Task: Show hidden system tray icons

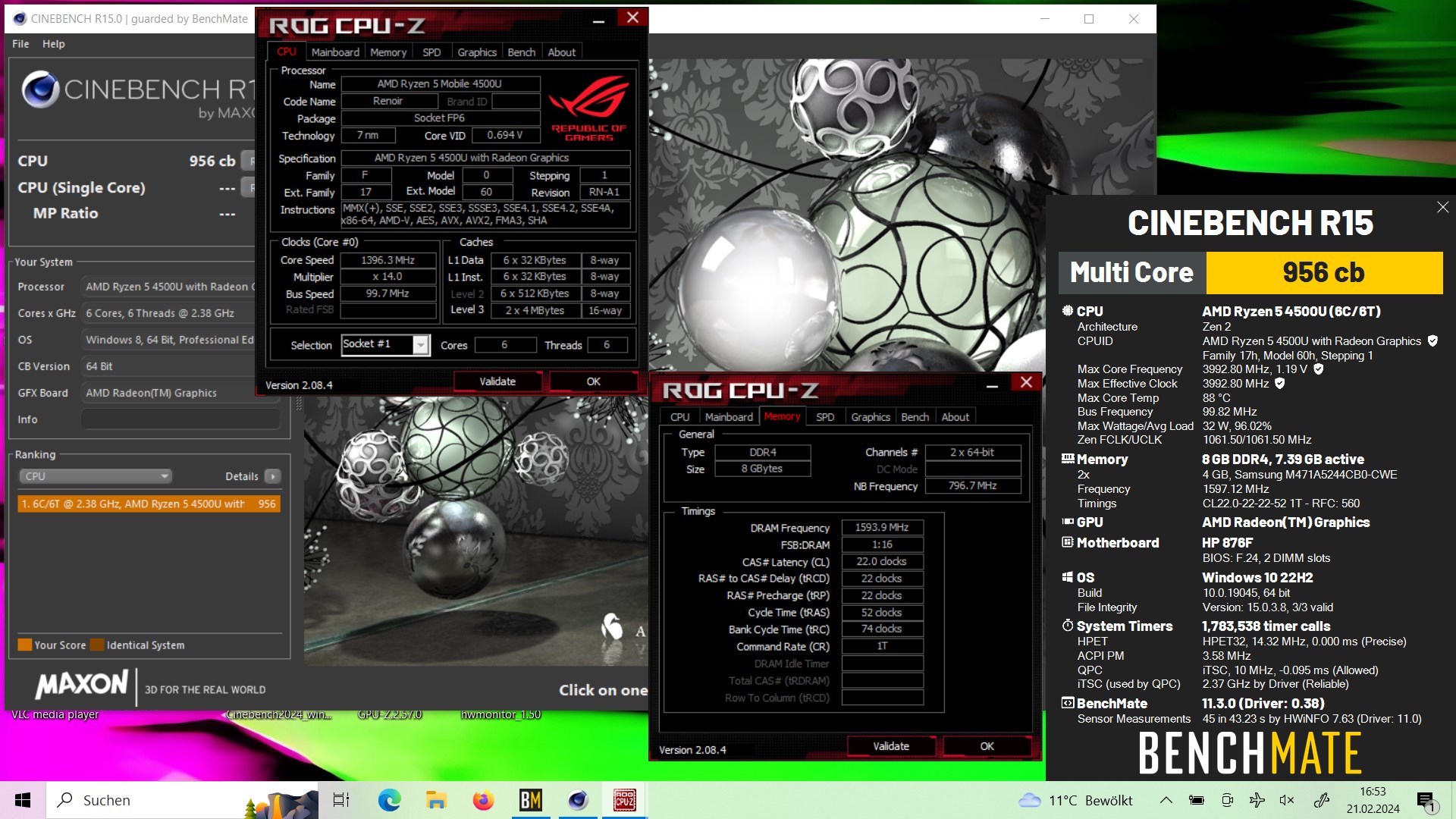Action: pos(1166,800)
